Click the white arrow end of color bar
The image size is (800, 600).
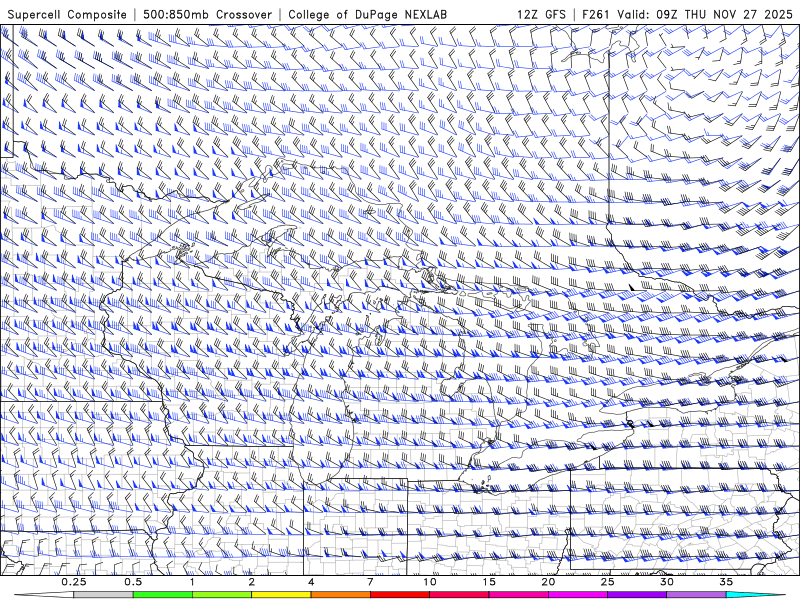coord(45,595)
